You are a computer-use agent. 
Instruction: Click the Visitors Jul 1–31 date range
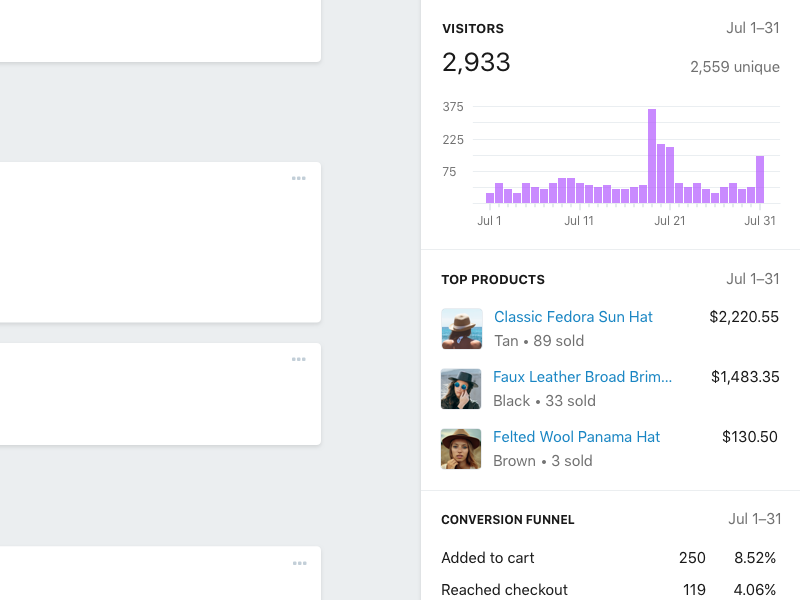752,28
